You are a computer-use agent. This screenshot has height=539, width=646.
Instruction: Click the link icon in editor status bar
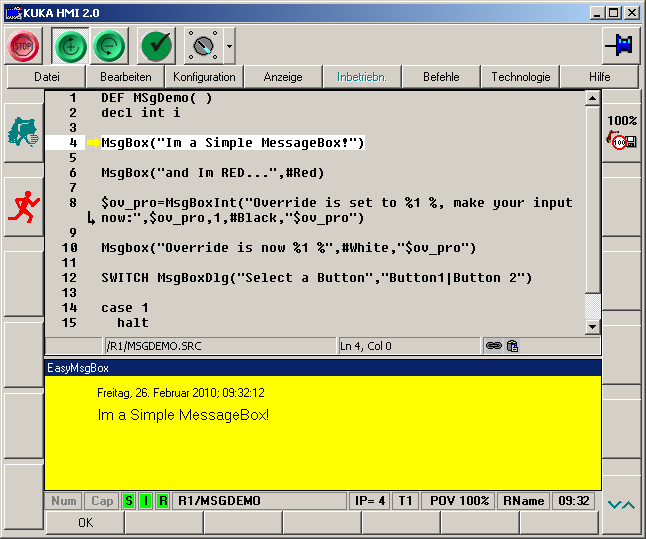(x=493, y=346)
